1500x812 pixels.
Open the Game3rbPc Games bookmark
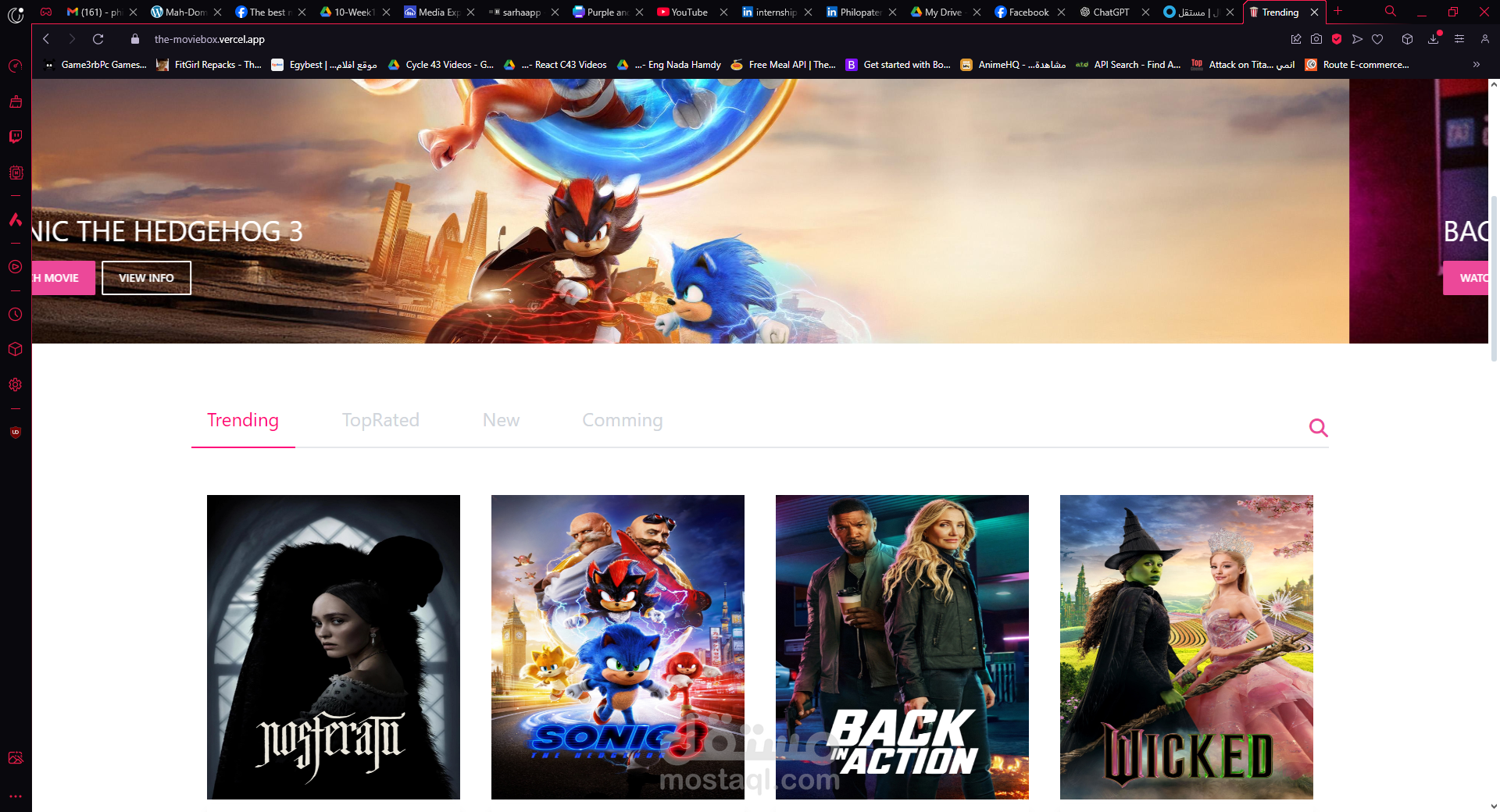pyautogui.click(x=95, y=65)
